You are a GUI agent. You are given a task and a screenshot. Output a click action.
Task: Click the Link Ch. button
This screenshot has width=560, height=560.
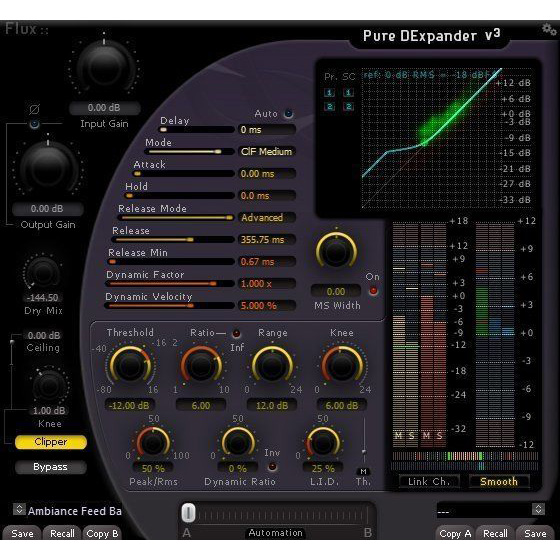click(x=429, y=481)
